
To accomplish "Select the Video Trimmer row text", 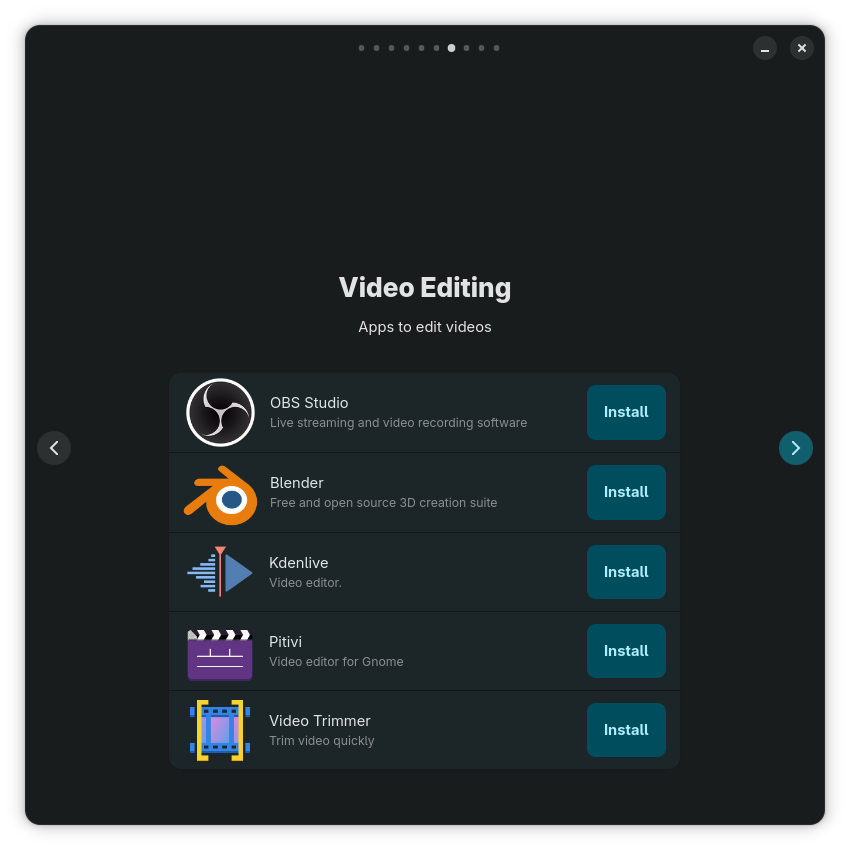I will [320, 721].
